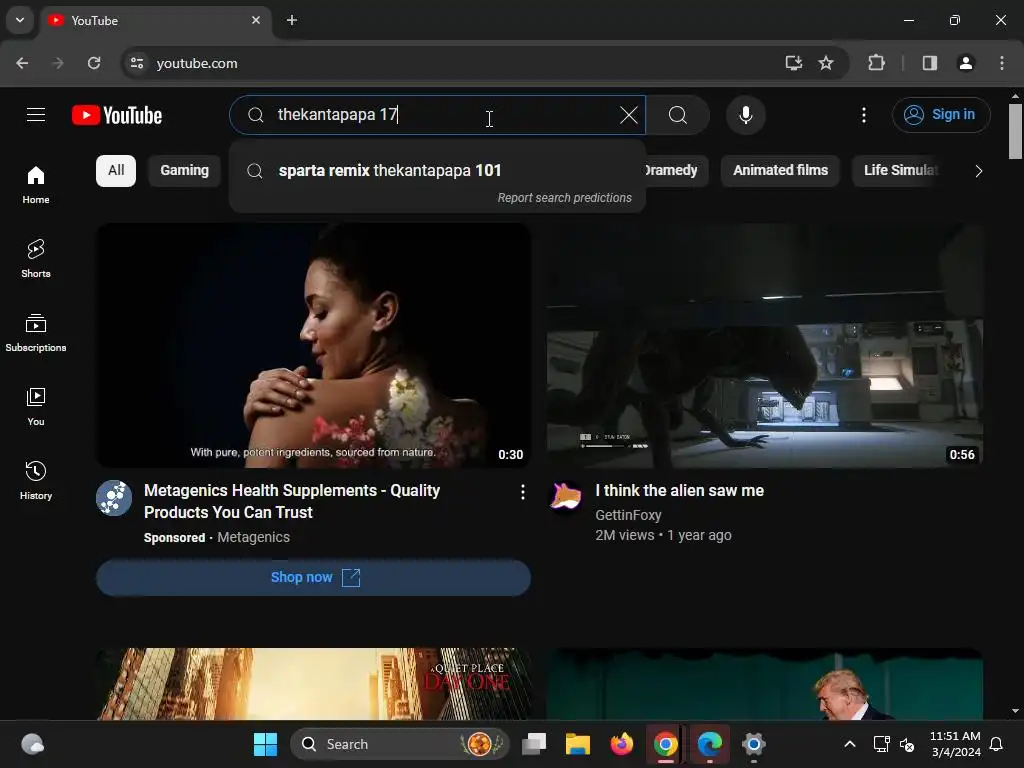This screenshot has width=1024, height=768.
Task: View site information icon in address bar
Action: tap(137, 63)
